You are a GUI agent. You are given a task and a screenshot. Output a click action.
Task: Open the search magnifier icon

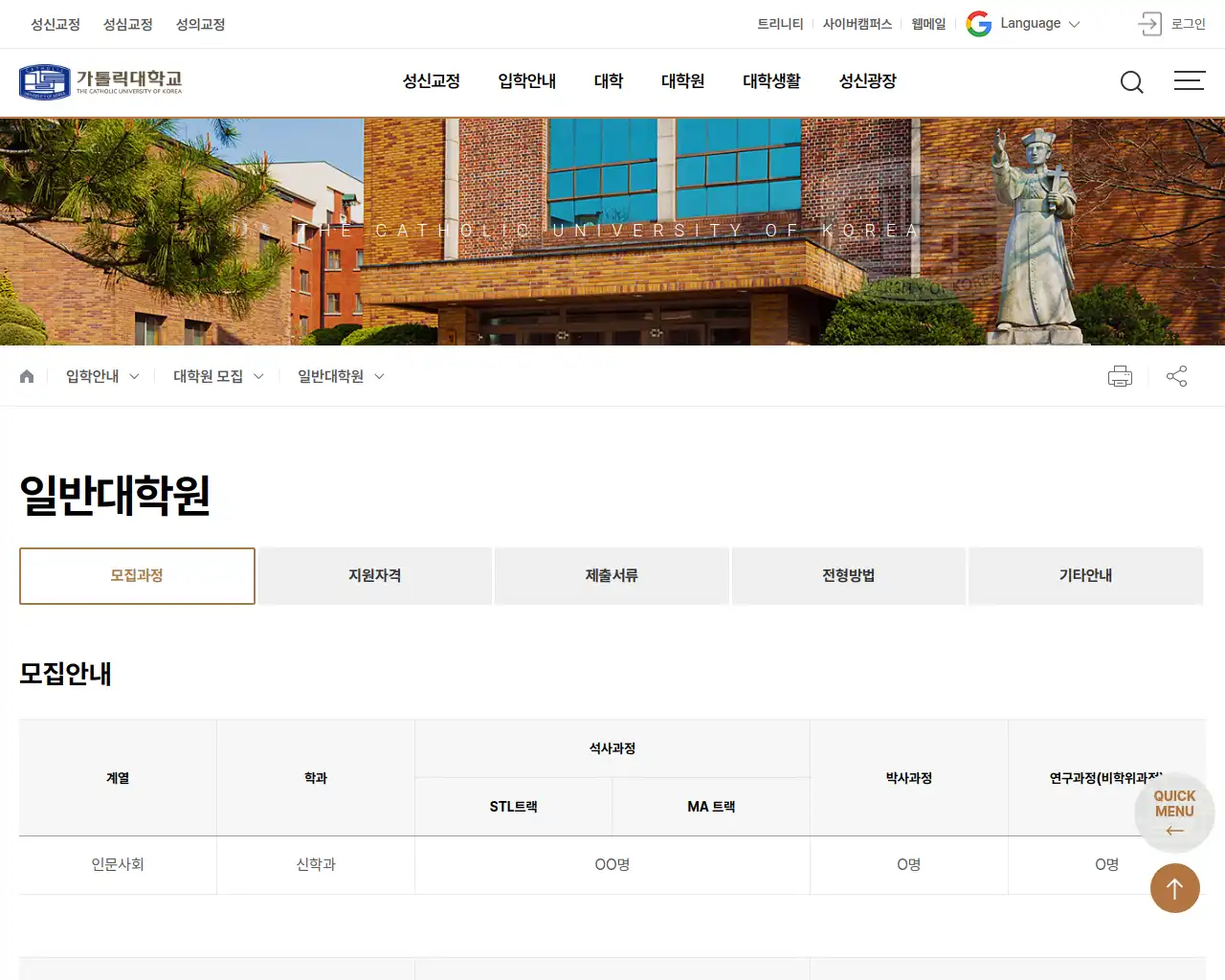pyautogui.click(x=1132, y=82)
